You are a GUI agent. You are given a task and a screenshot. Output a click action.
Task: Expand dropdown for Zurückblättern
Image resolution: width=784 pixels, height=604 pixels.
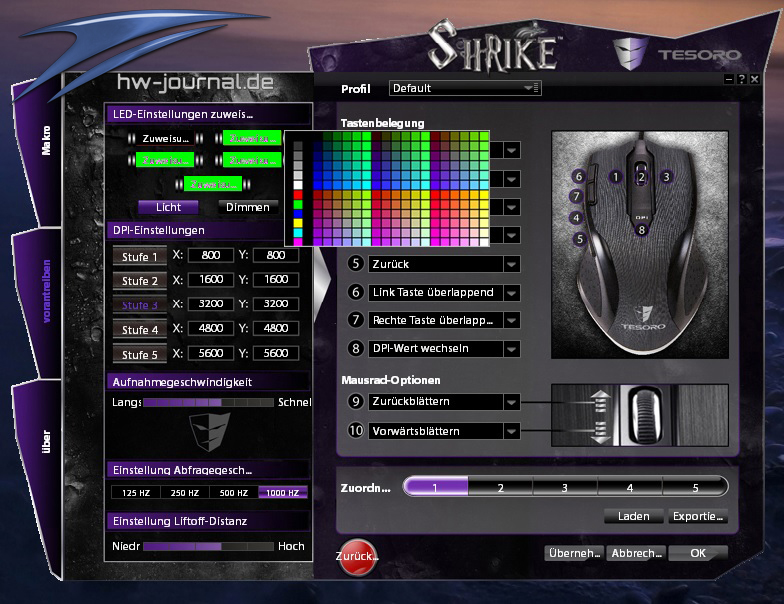coord(512,402)
